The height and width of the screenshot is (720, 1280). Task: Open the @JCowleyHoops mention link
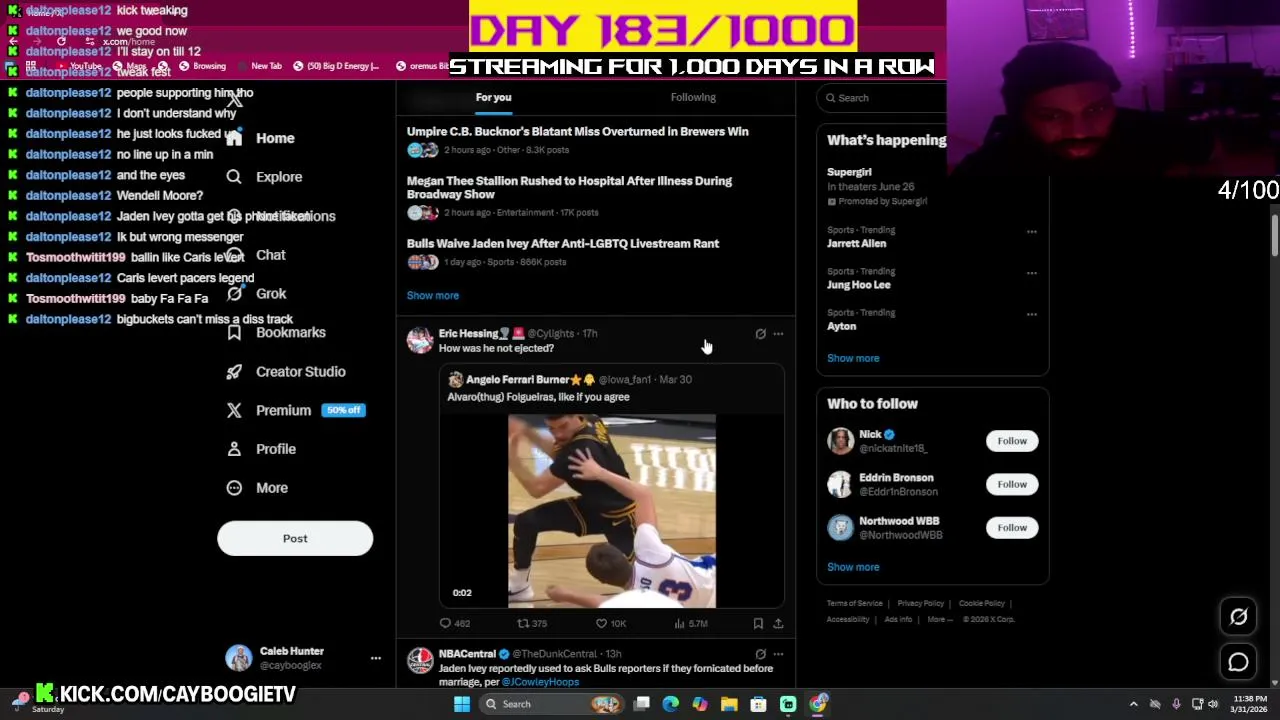point(540,682)
